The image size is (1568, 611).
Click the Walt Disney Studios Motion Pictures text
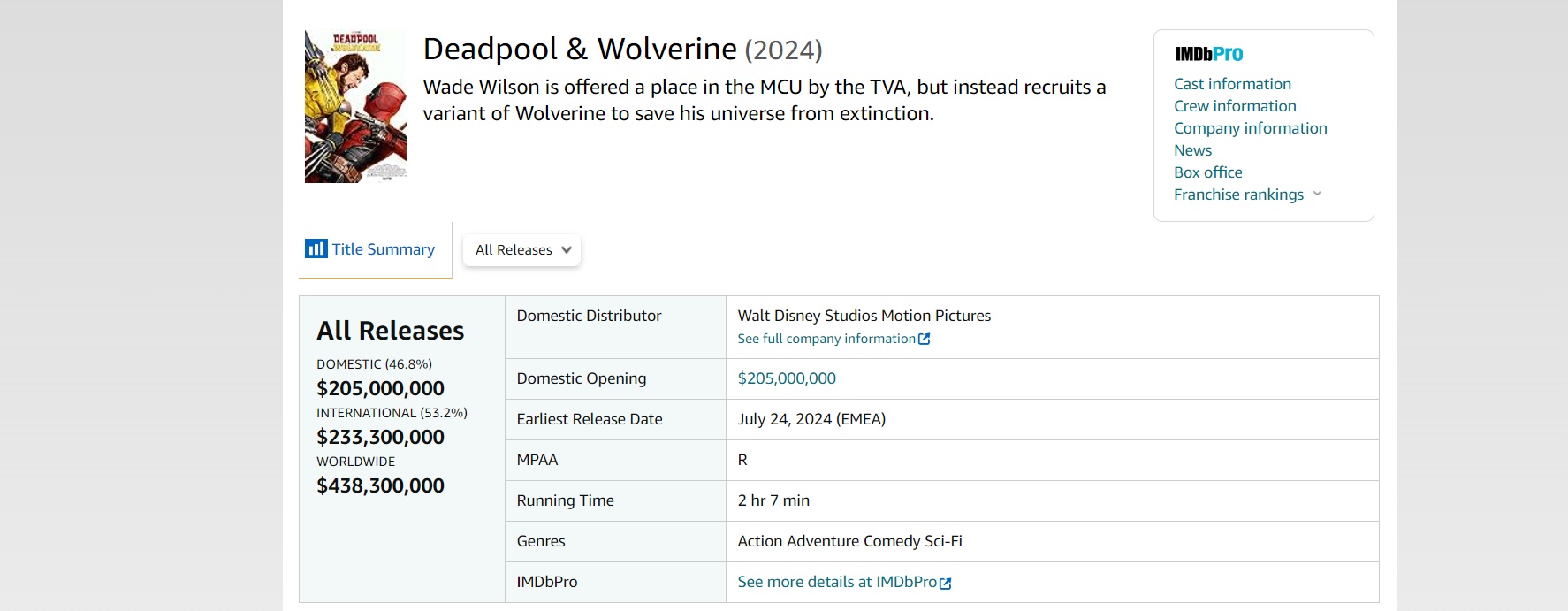pos(864,316)
